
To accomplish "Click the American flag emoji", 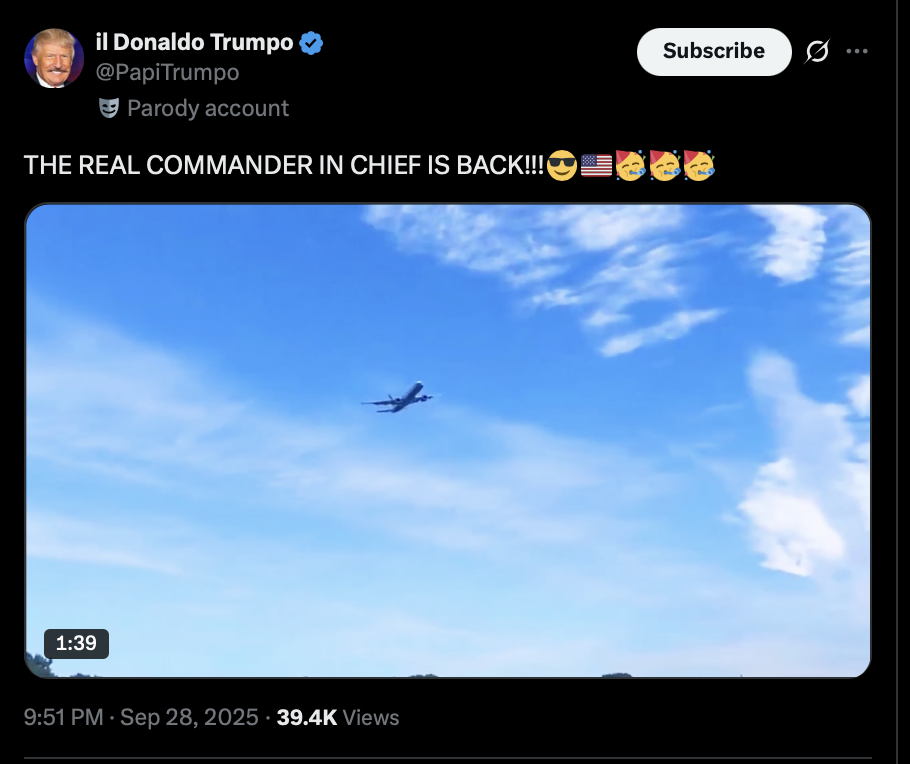I will point(596,165).
